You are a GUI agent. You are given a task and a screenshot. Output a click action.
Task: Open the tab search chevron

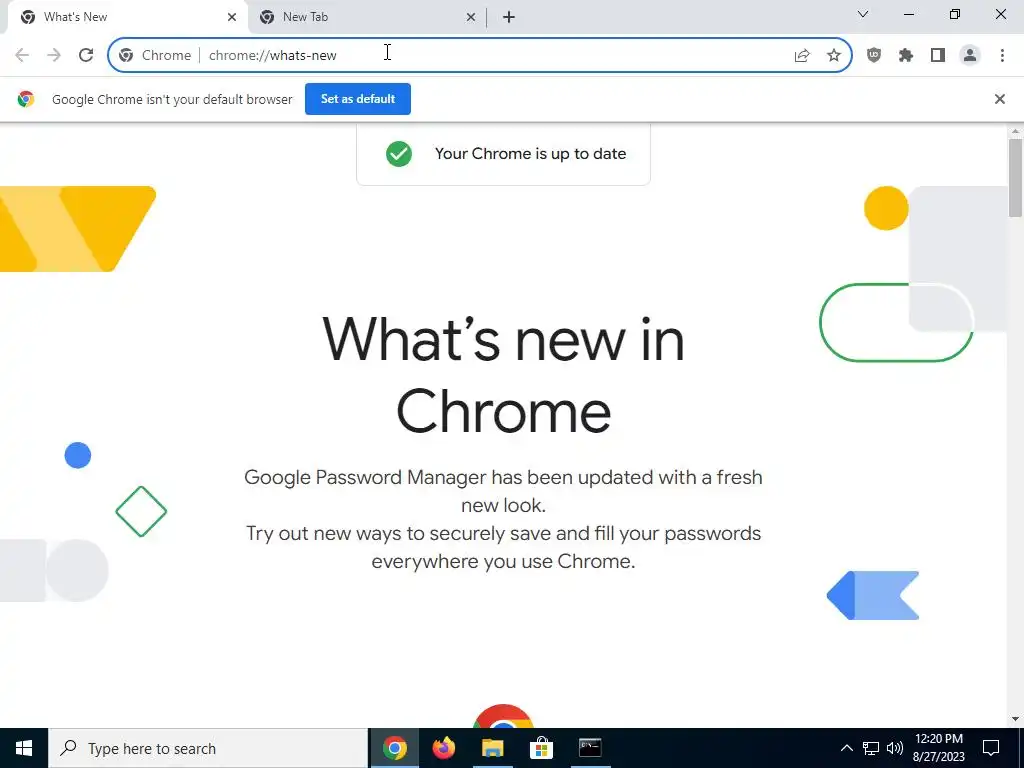[863, 14]
